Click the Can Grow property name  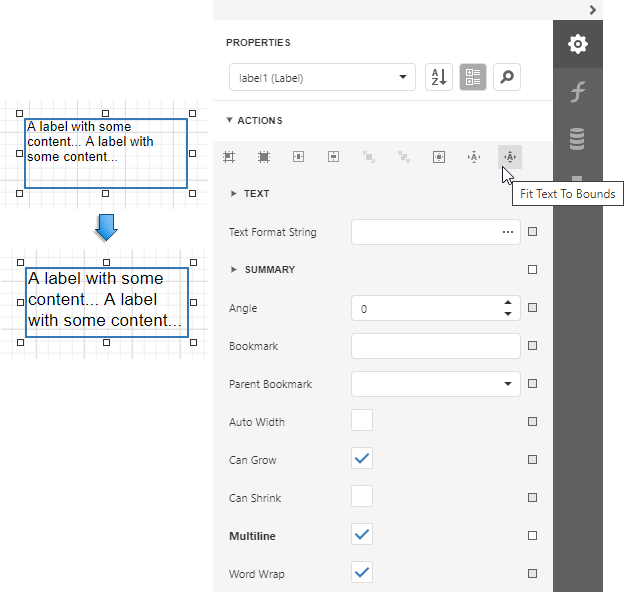click(x=253, y=460)
